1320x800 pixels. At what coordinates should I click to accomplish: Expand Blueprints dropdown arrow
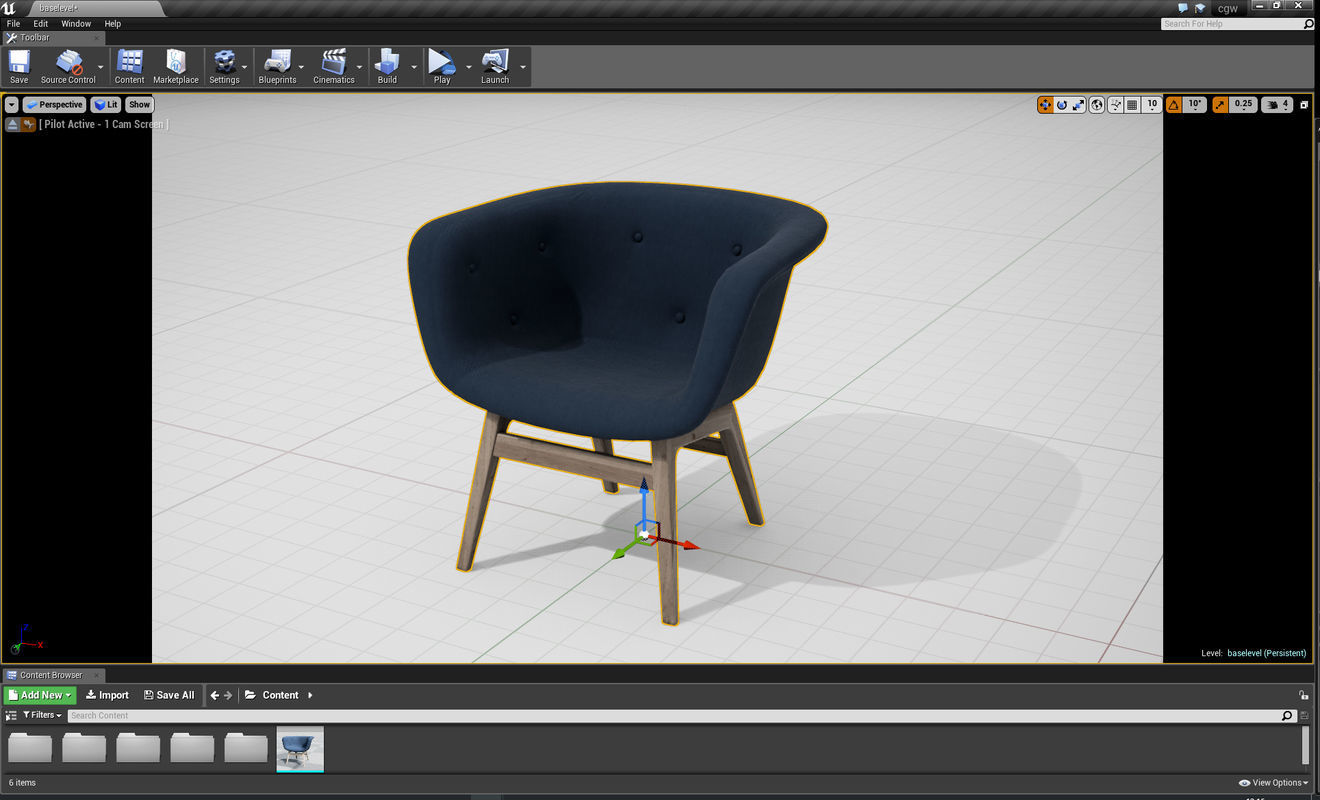click(x=302, y=67)
